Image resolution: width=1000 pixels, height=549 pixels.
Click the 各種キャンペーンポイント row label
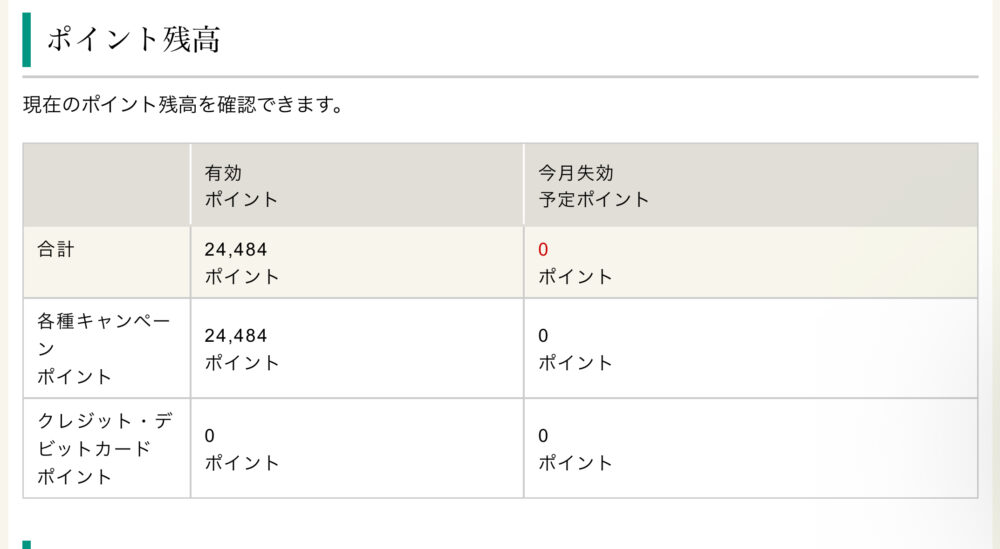point(103,348)
